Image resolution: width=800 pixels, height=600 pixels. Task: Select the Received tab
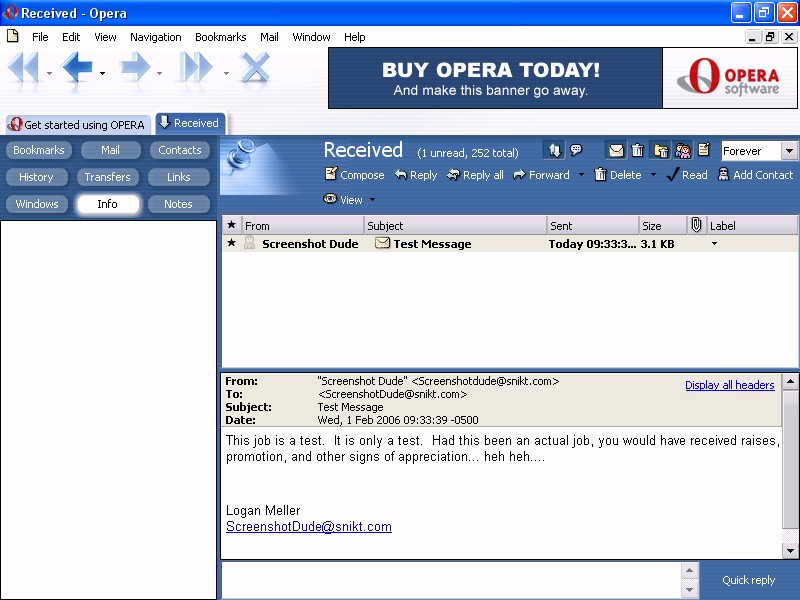pyautogui.click(x=190, y=123)
